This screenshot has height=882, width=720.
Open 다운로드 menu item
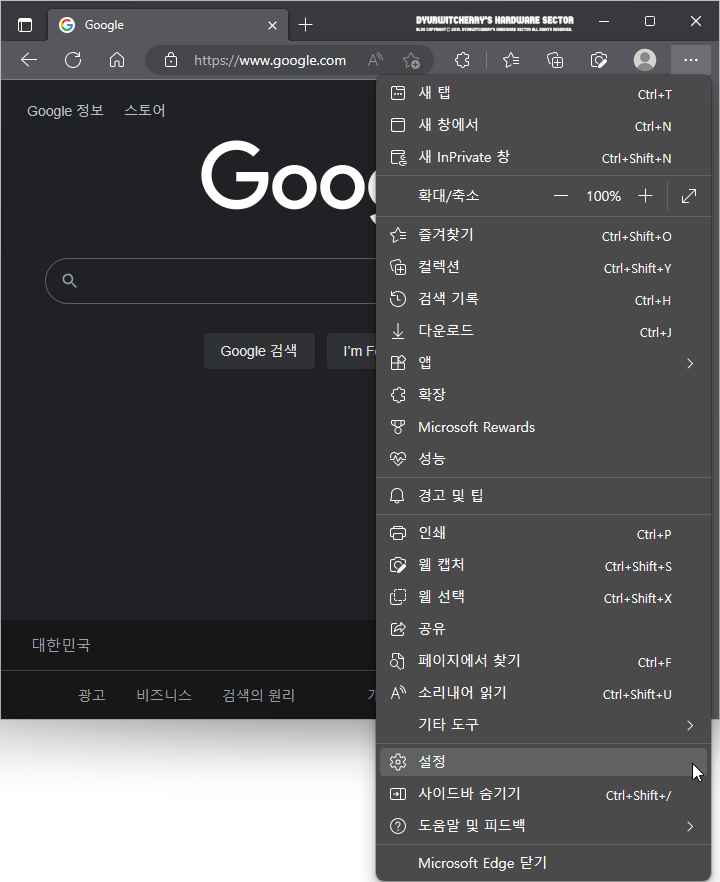tap(543, 331)
